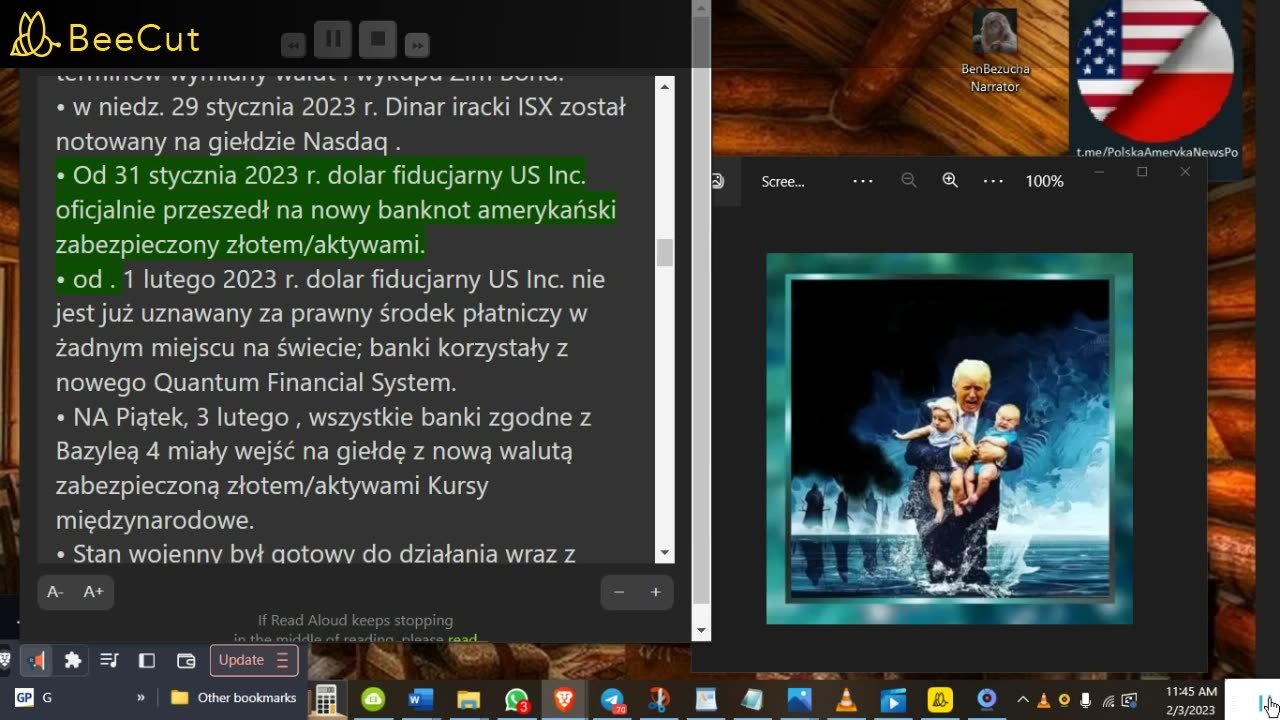This screenshot has width=1280, height=720.
Task: Click the Scree... file name in Photos
Action: 783,181
